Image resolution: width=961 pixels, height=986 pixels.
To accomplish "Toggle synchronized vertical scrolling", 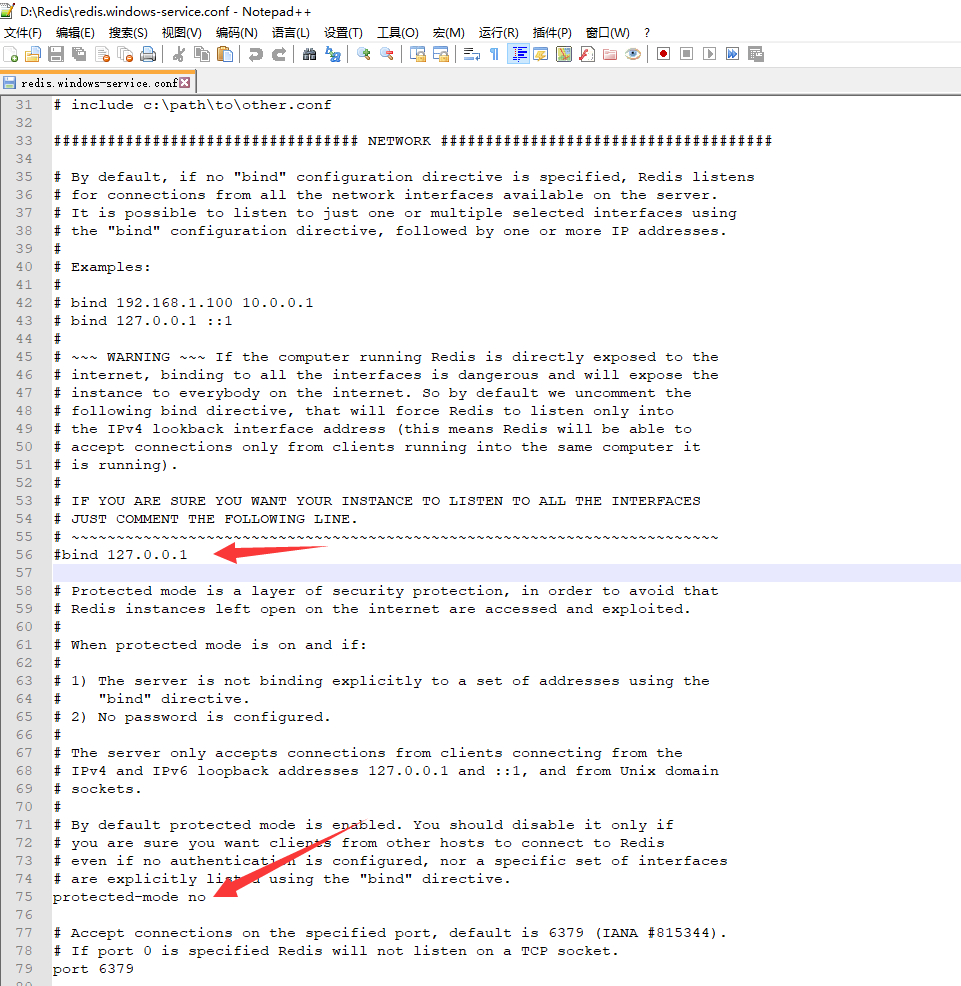I will (418, 55).
